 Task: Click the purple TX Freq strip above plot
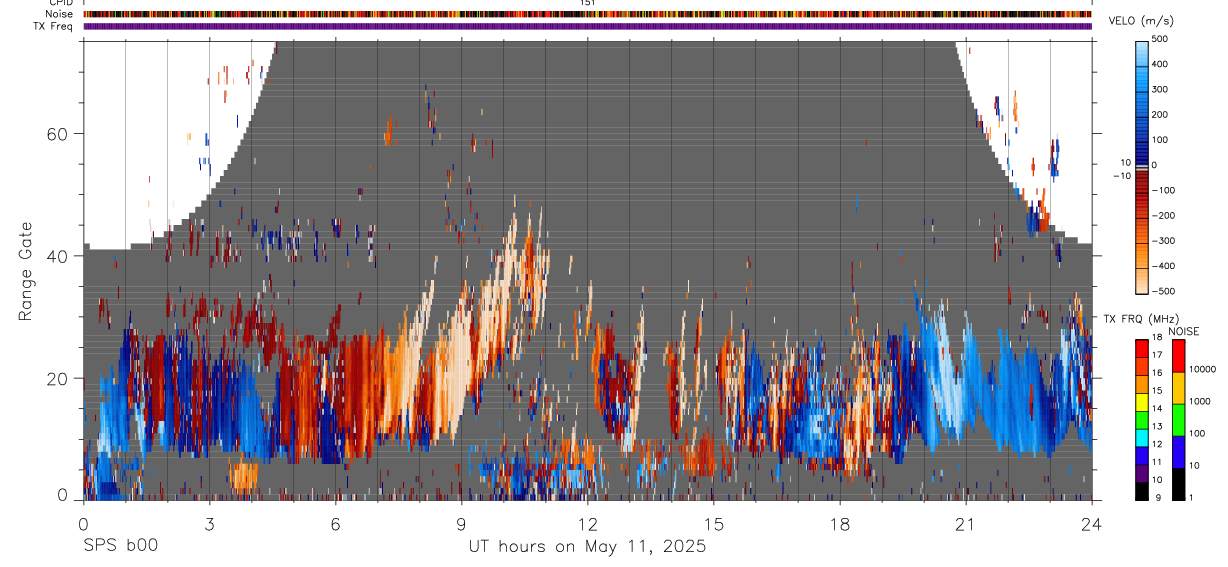588,26
